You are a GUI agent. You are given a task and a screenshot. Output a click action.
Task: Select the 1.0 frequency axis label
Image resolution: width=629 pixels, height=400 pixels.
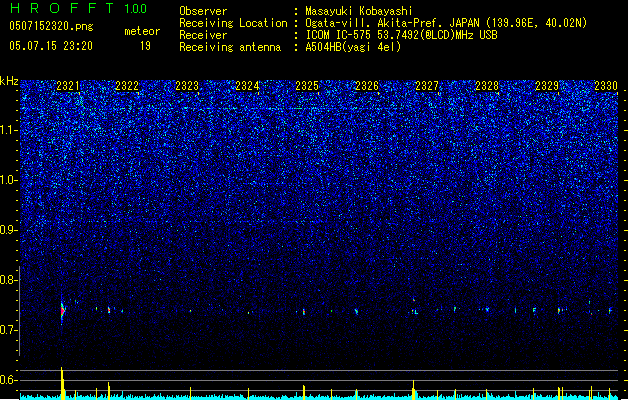(x=9, y=180)
